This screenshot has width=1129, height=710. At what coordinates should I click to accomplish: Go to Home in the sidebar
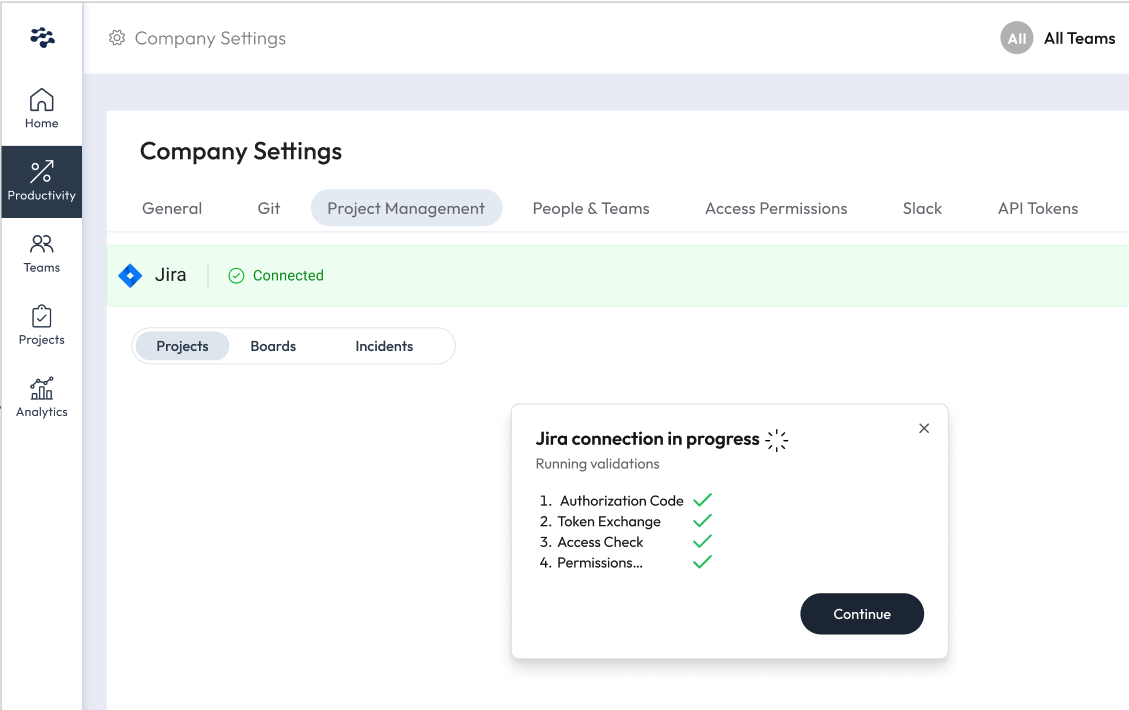(42, 108)
